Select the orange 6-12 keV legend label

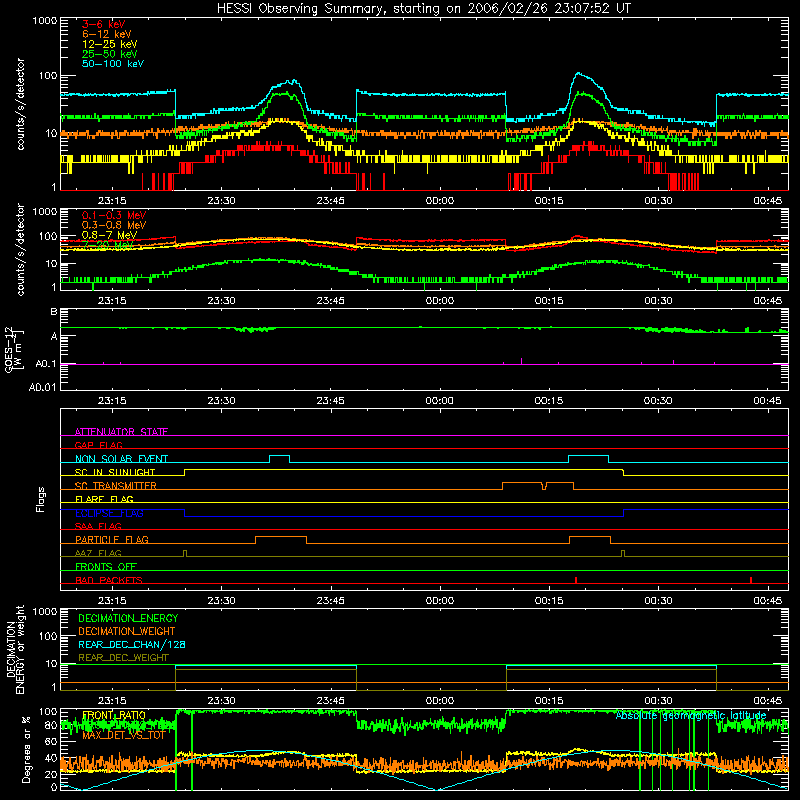point(107,34)
